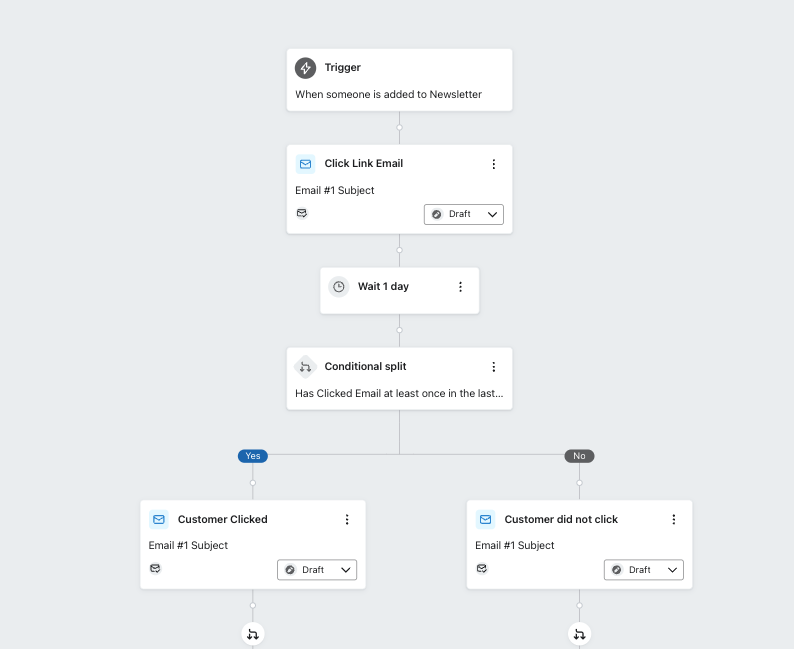Click the Wait 1 day clock icon
This screenshot has width=794, height=649.
pyautogui.click(x=339, y=287)
